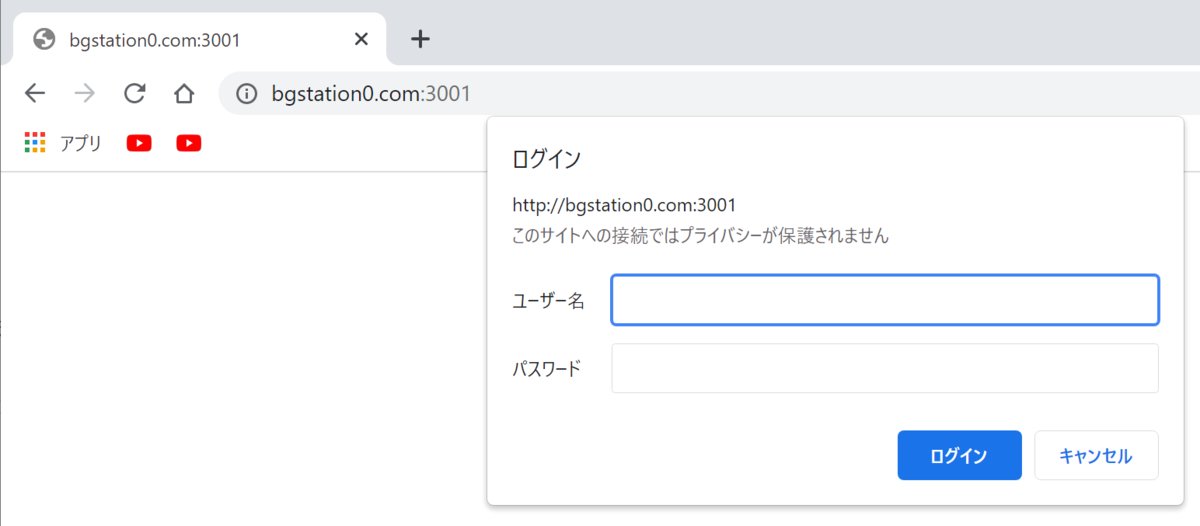Click the blue ログイン button
The height and width of the screenshot is (526, 1200).
coord(959,455)
